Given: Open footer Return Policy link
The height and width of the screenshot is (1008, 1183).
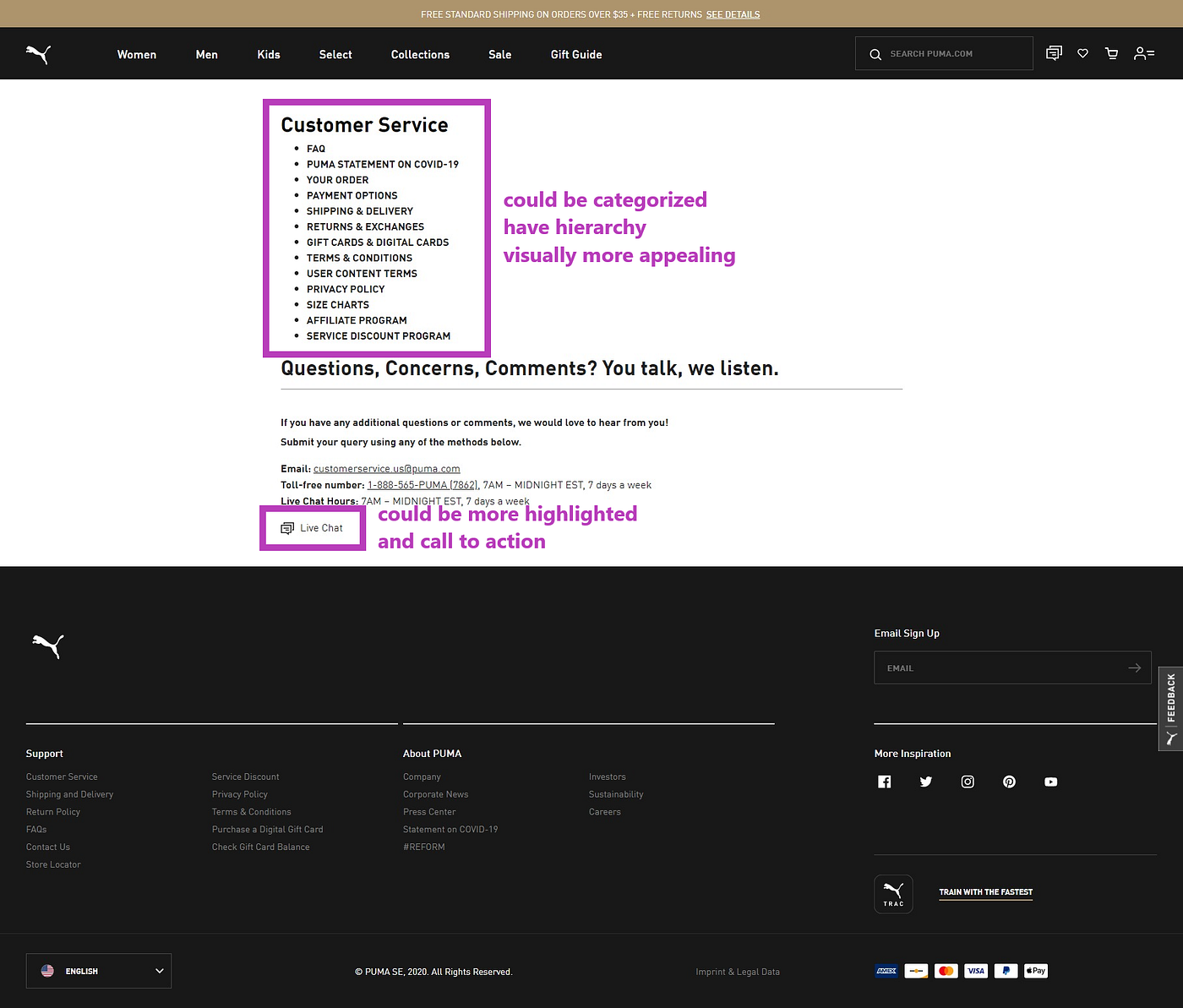Looking at the screenshot, I should coord(53,812).
